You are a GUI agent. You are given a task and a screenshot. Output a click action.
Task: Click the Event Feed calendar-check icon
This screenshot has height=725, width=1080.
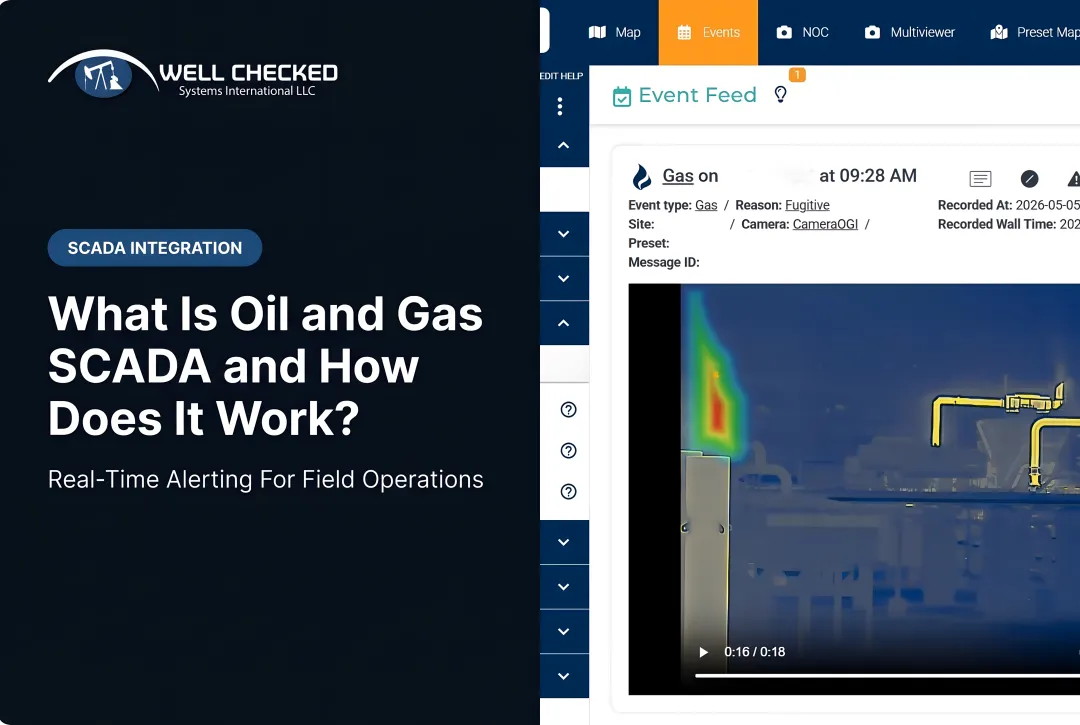[x=622, y=96]
